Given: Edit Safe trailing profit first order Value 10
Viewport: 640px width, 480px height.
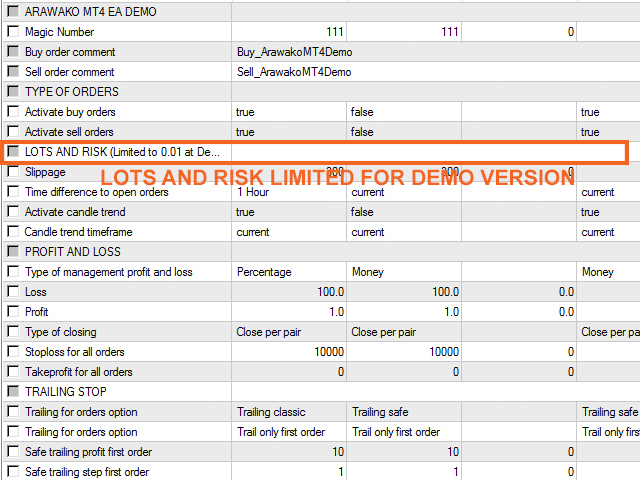Looking at the screenshot, I should [289, 452].
